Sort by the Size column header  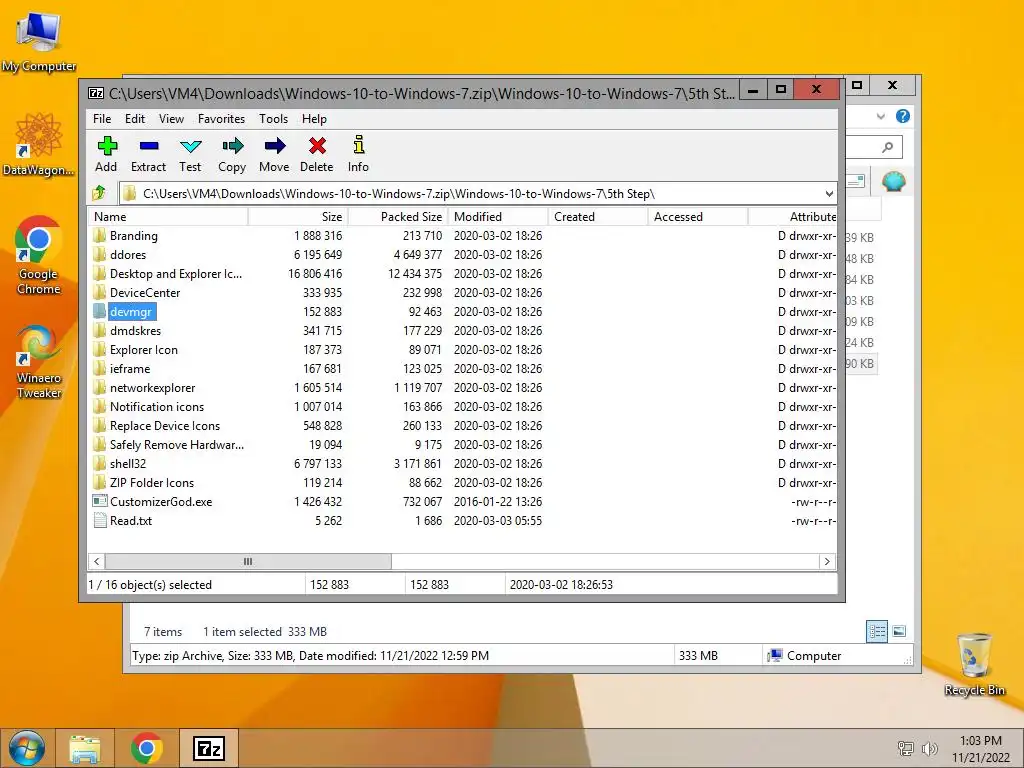(298, 217)
